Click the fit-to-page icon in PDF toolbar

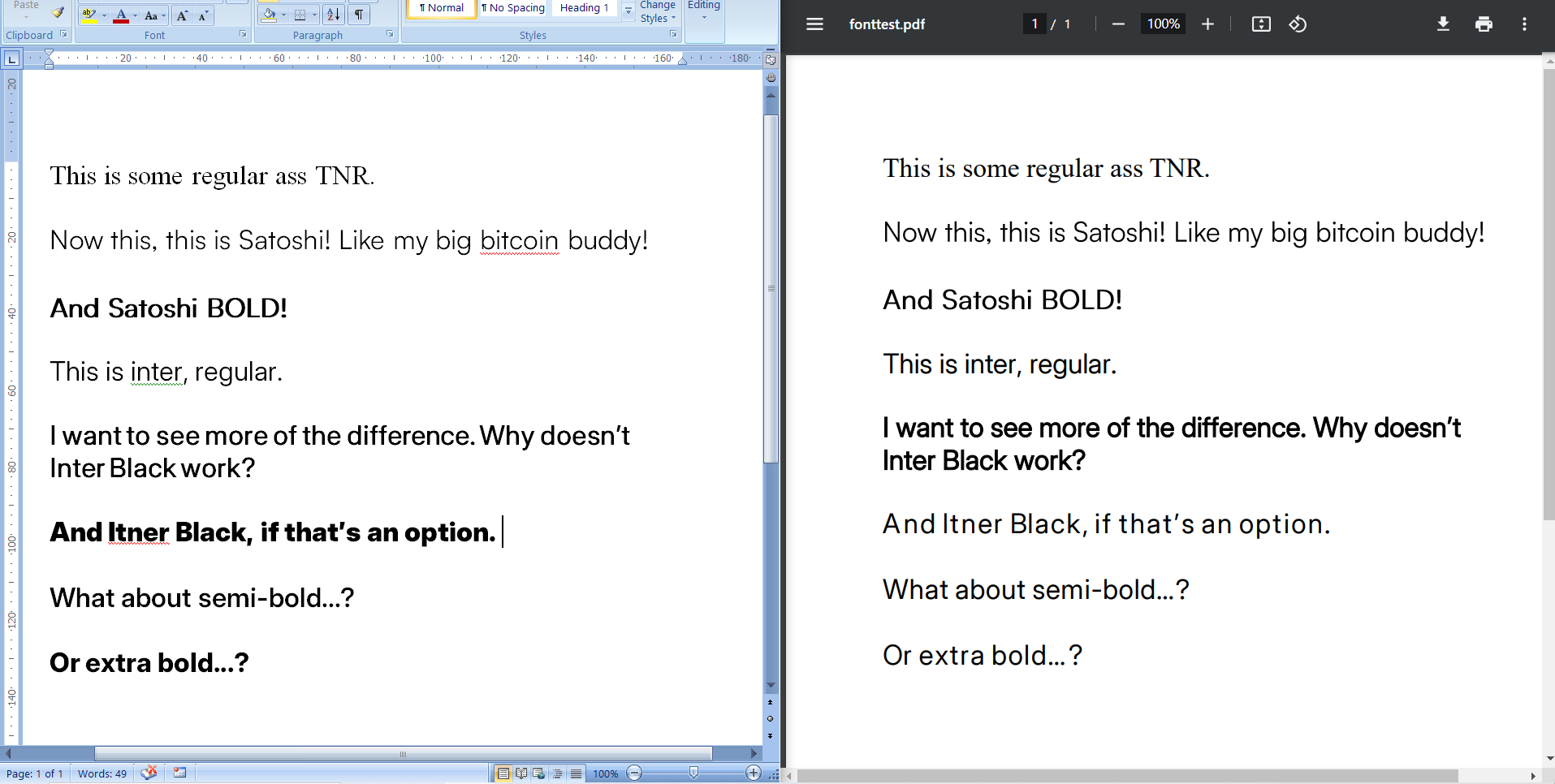pos(1261,24)
